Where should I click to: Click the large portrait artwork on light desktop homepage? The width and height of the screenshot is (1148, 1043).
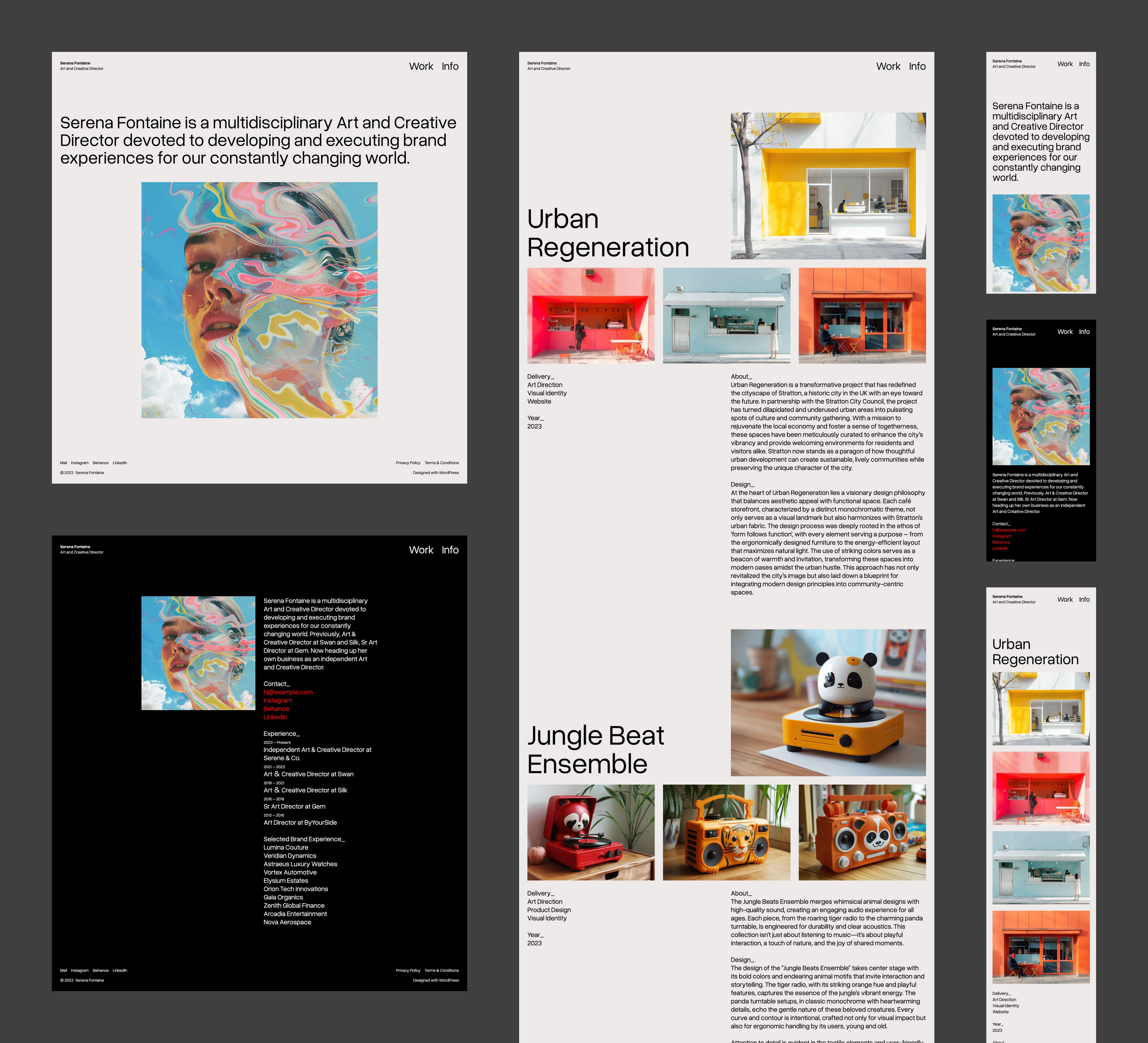(x=259, y=300)
